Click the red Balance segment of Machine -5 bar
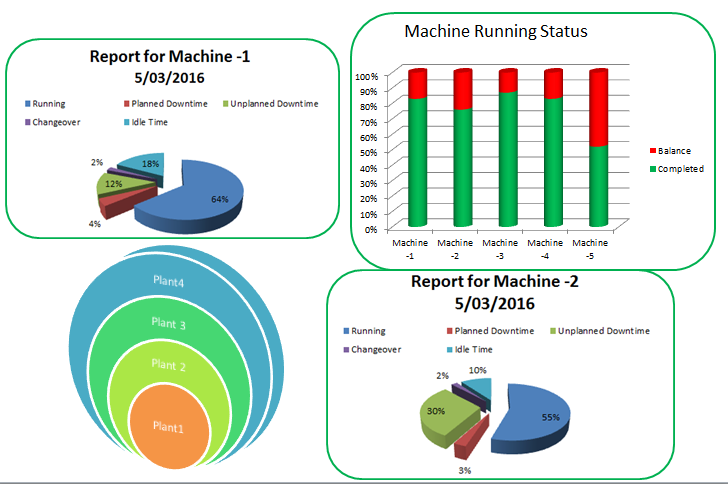 coord(598,110)
